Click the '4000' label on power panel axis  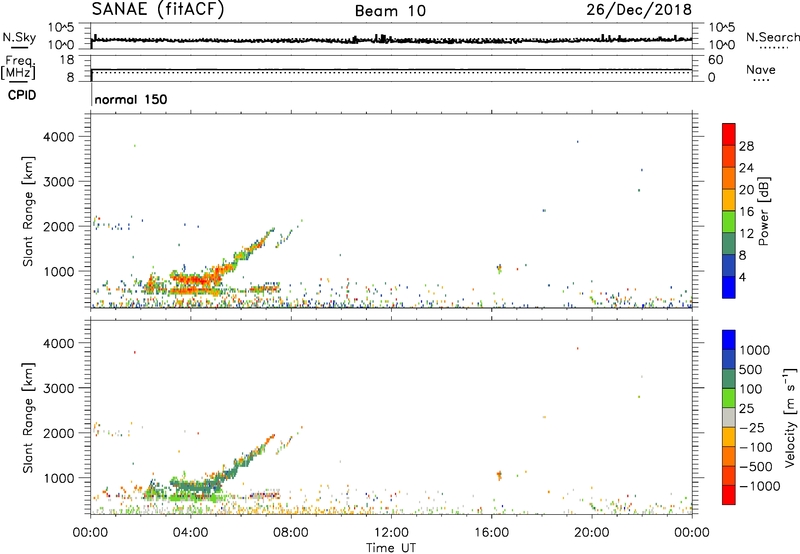pyautogui.click(x=58, y=137)
